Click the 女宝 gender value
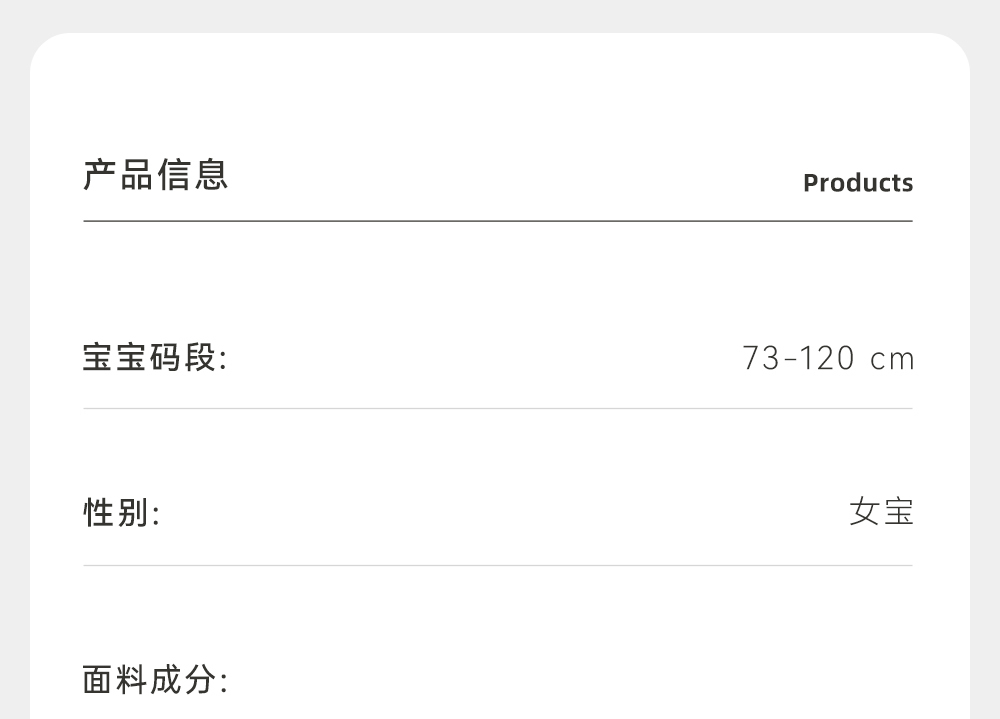The image size is (1000, 719). point(881,513)
